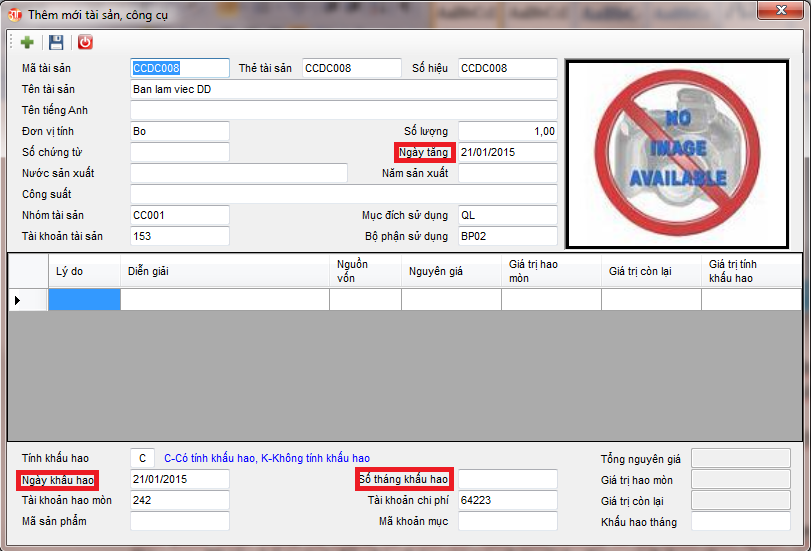This screenshot has width=811, height=551.
Task: Click the app icon in the title bar
Action: tap(15, 14)
